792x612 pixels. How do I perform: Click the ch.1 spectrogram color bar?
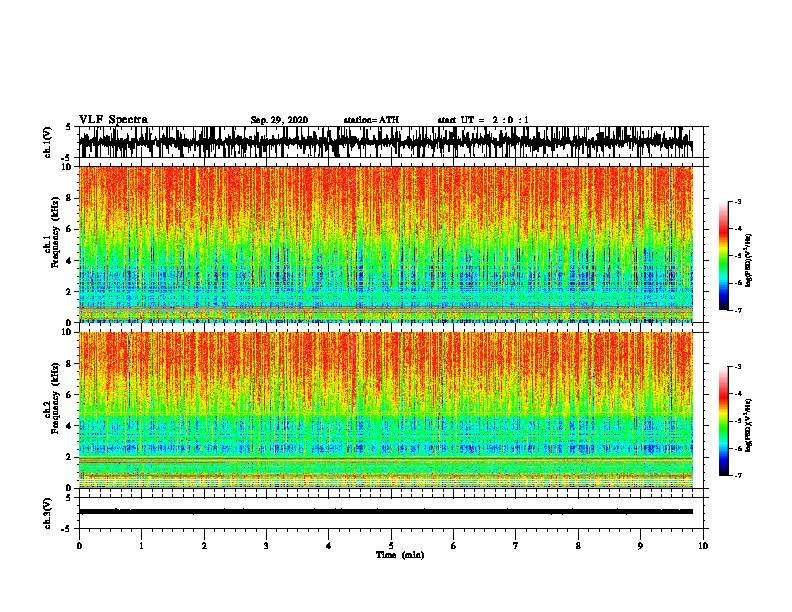(x=723, y=256)
